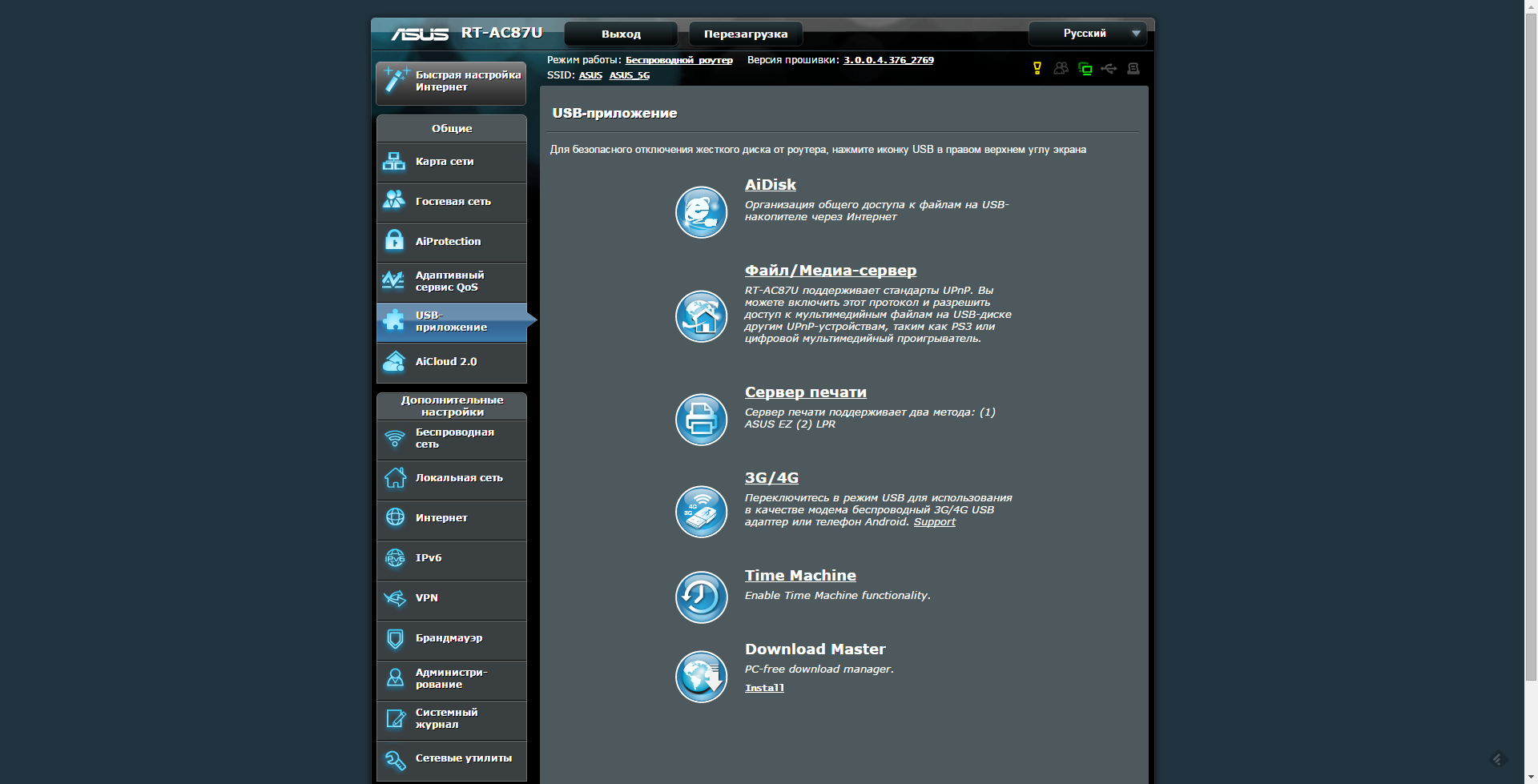The height and width of the screenshot is (784, 1538).
Task: Click the IPv6 globe icon
Action: pyautogui.click(x=395, y=557)
